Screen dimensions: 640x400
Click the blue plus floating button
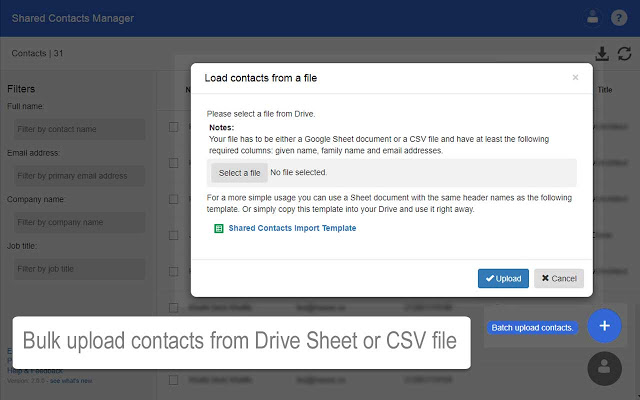pos(604,326)
